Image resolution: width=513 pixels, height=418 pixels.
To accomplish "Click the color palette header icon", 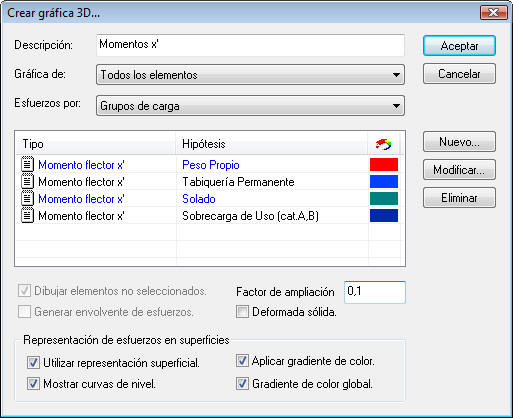I will 383,144.
